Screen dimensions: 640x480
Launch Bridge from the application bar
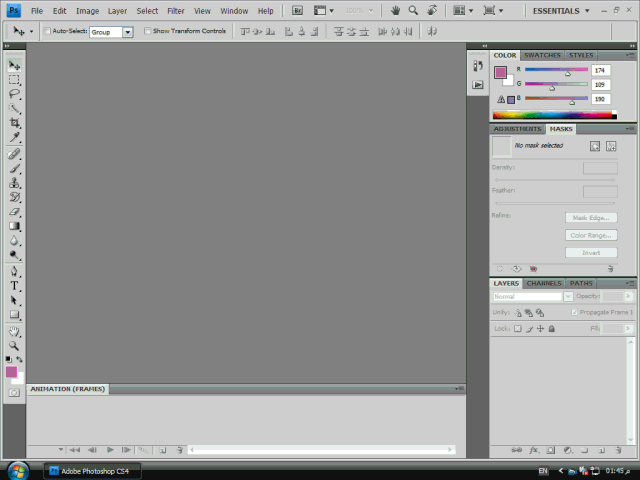click(x=299, y=10)
